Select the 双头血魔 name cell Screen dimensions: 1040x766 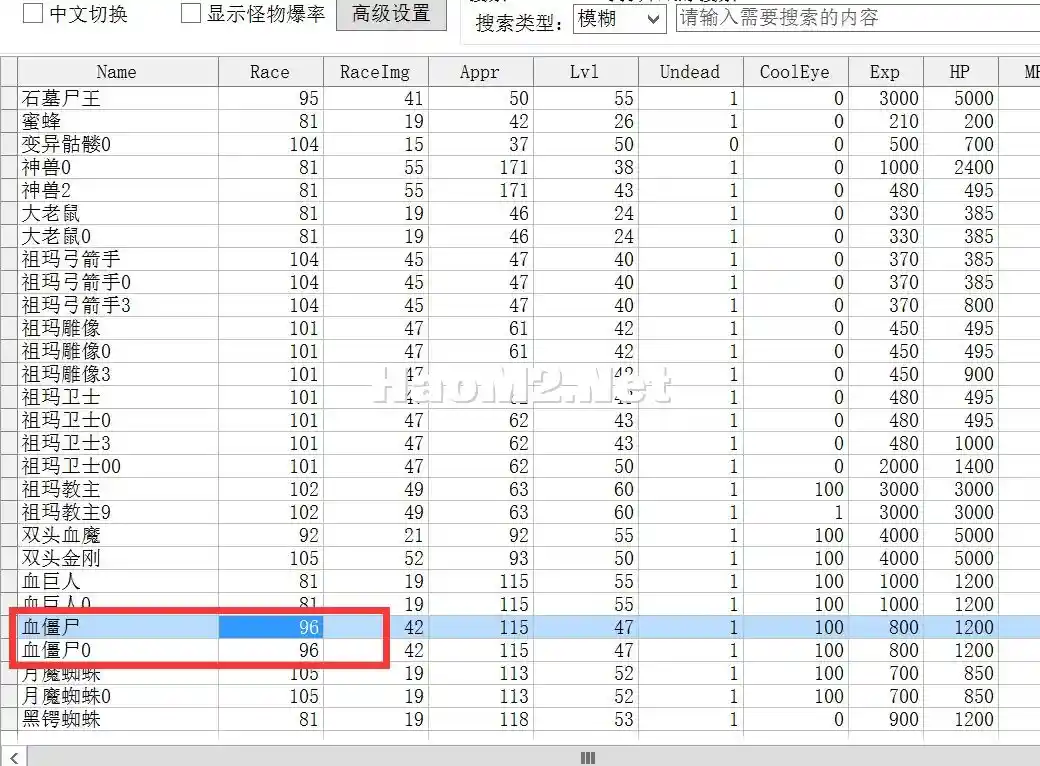pos(117,535)
